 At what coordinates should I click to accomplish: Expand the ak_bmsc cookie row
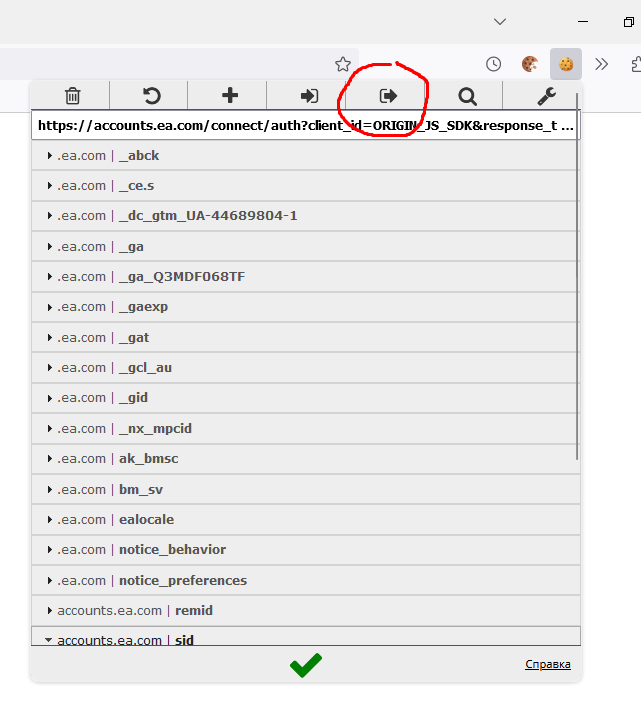306,459
